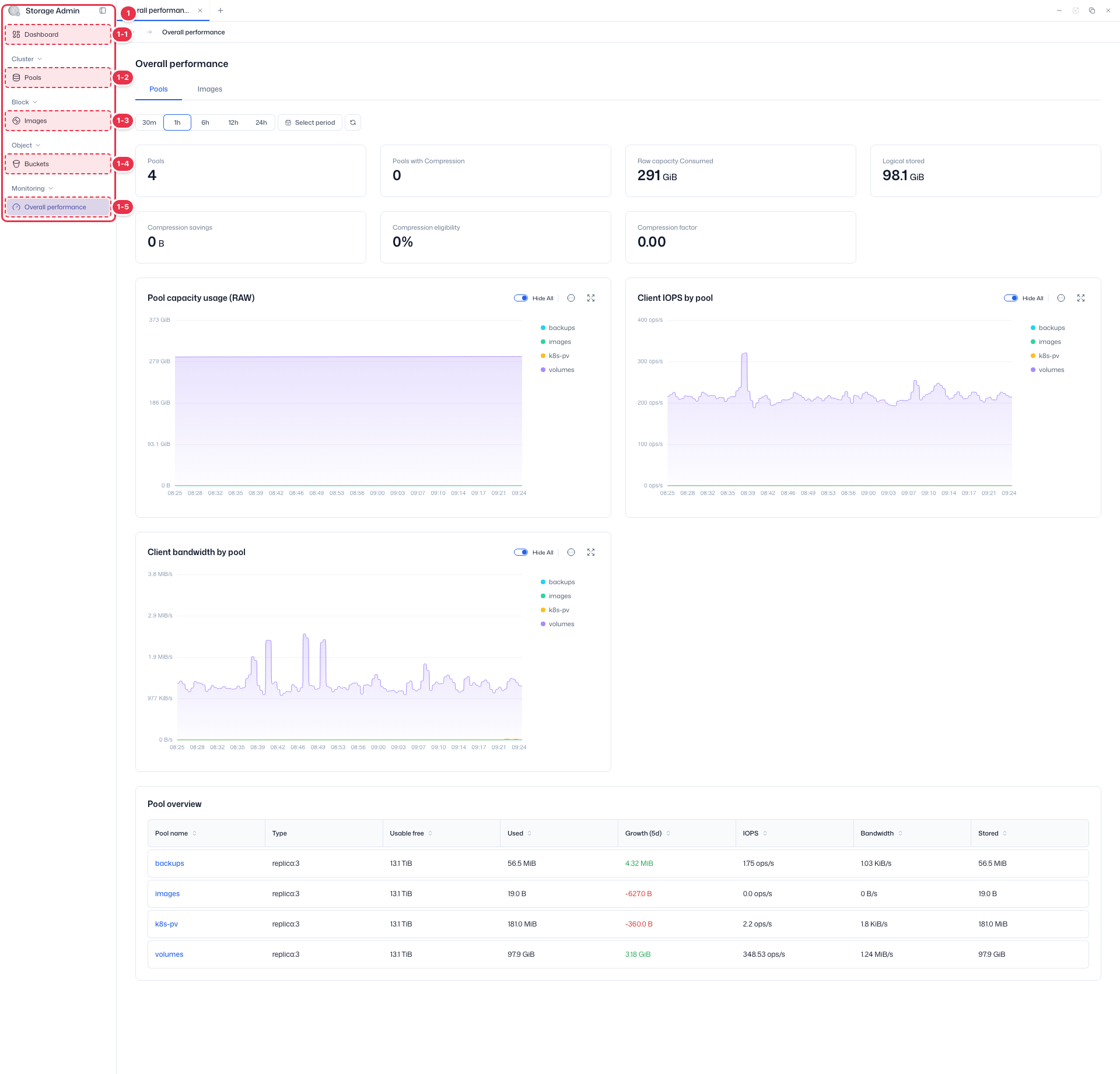Open Dashboard from the sidebar

(58, 34)
